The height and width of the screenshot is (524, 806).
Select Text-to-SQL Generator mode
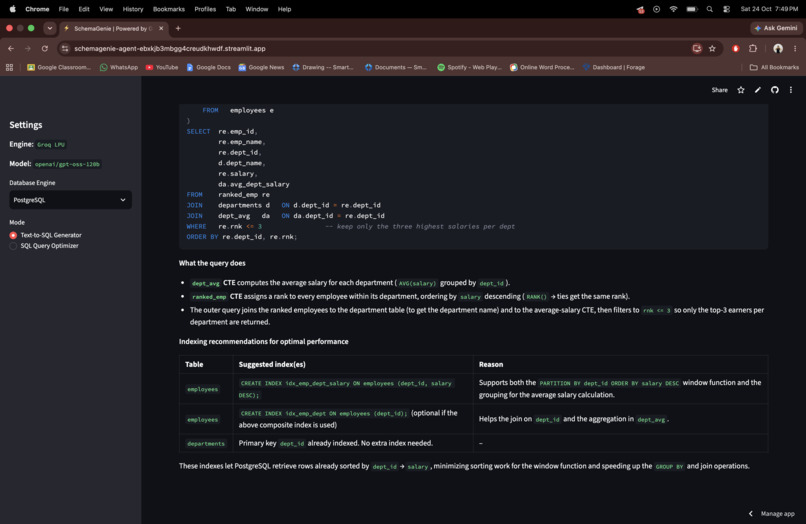46,235
